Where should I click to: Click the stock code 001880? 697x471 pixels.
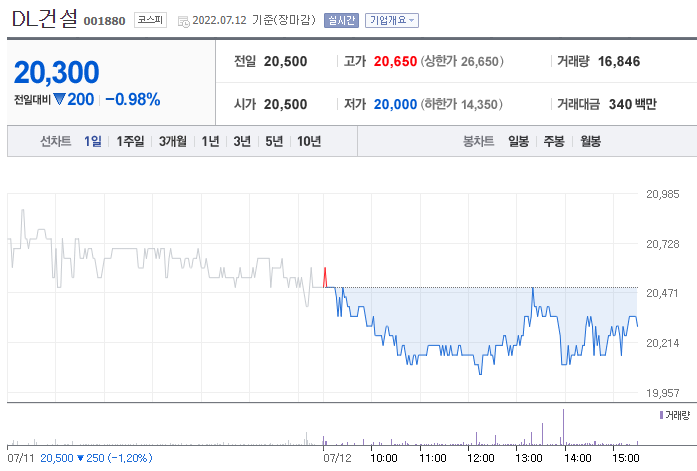(x=104, y=21)
